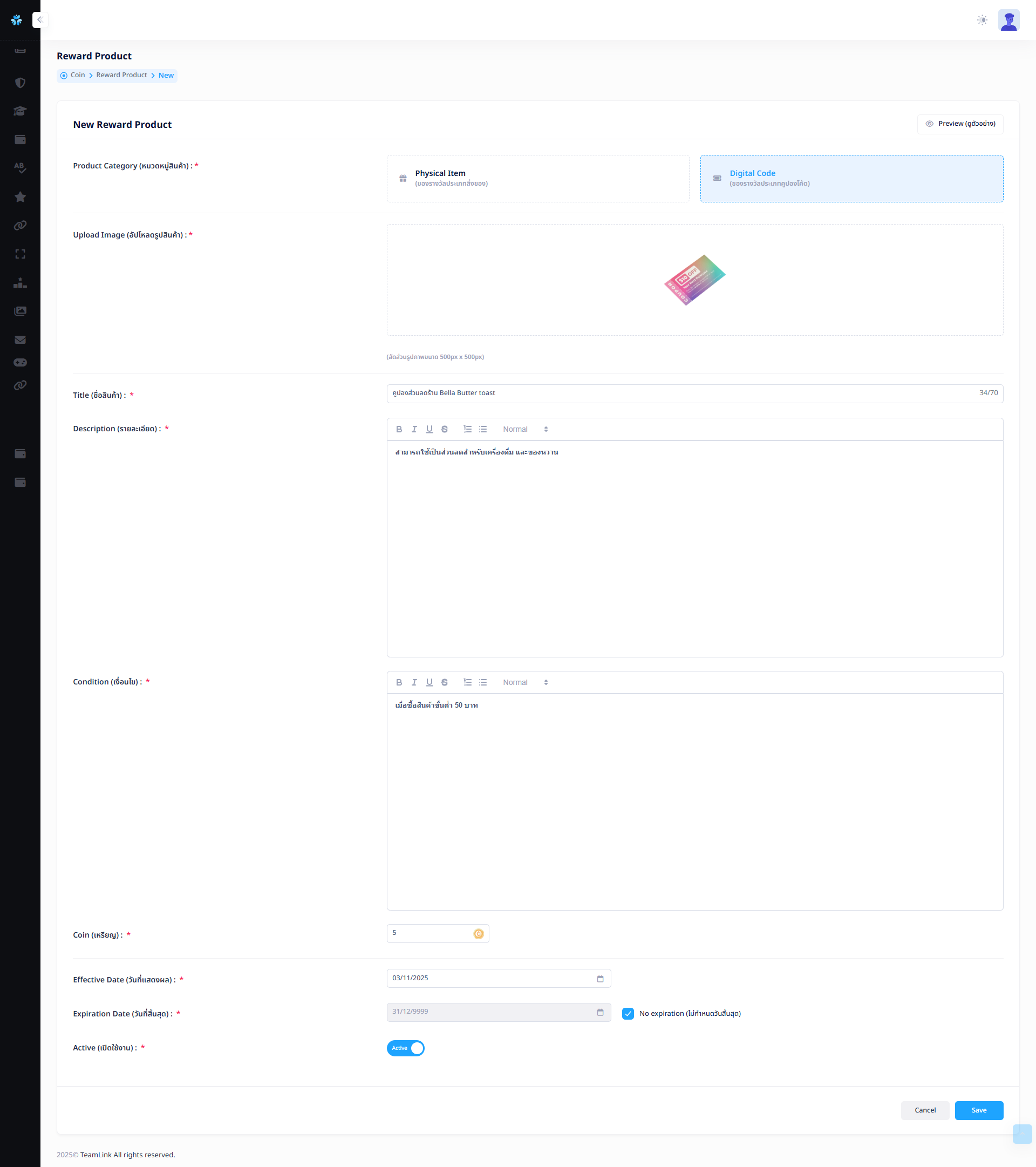Click Preview (ดูตัวอย่าง) button
Viewport: 1036px width, 1167px height.
[960, 124]
